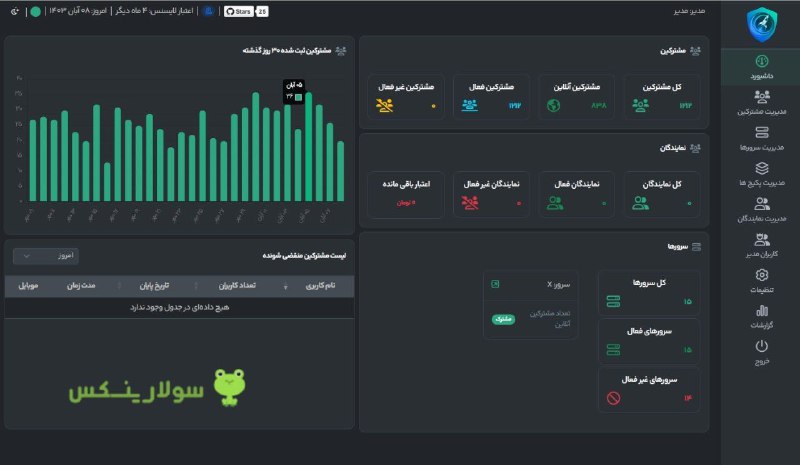Click the سرورها section header icon
The width and height of the screenshot is (800, 465).
pyautogui.click(x=696, y=247)
